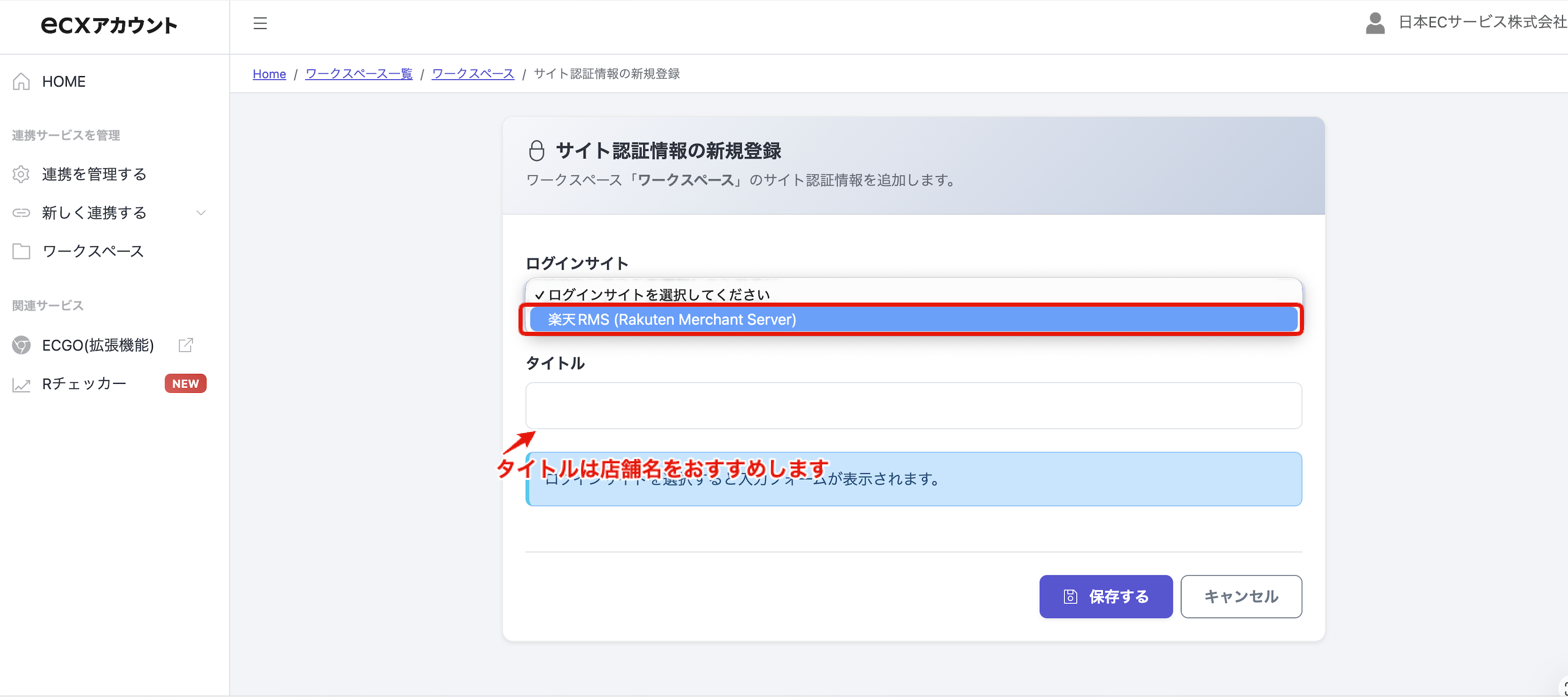1568x697 pixels.
Task: Click the 新しく連携する link icon
Action: tap(21, 212)
